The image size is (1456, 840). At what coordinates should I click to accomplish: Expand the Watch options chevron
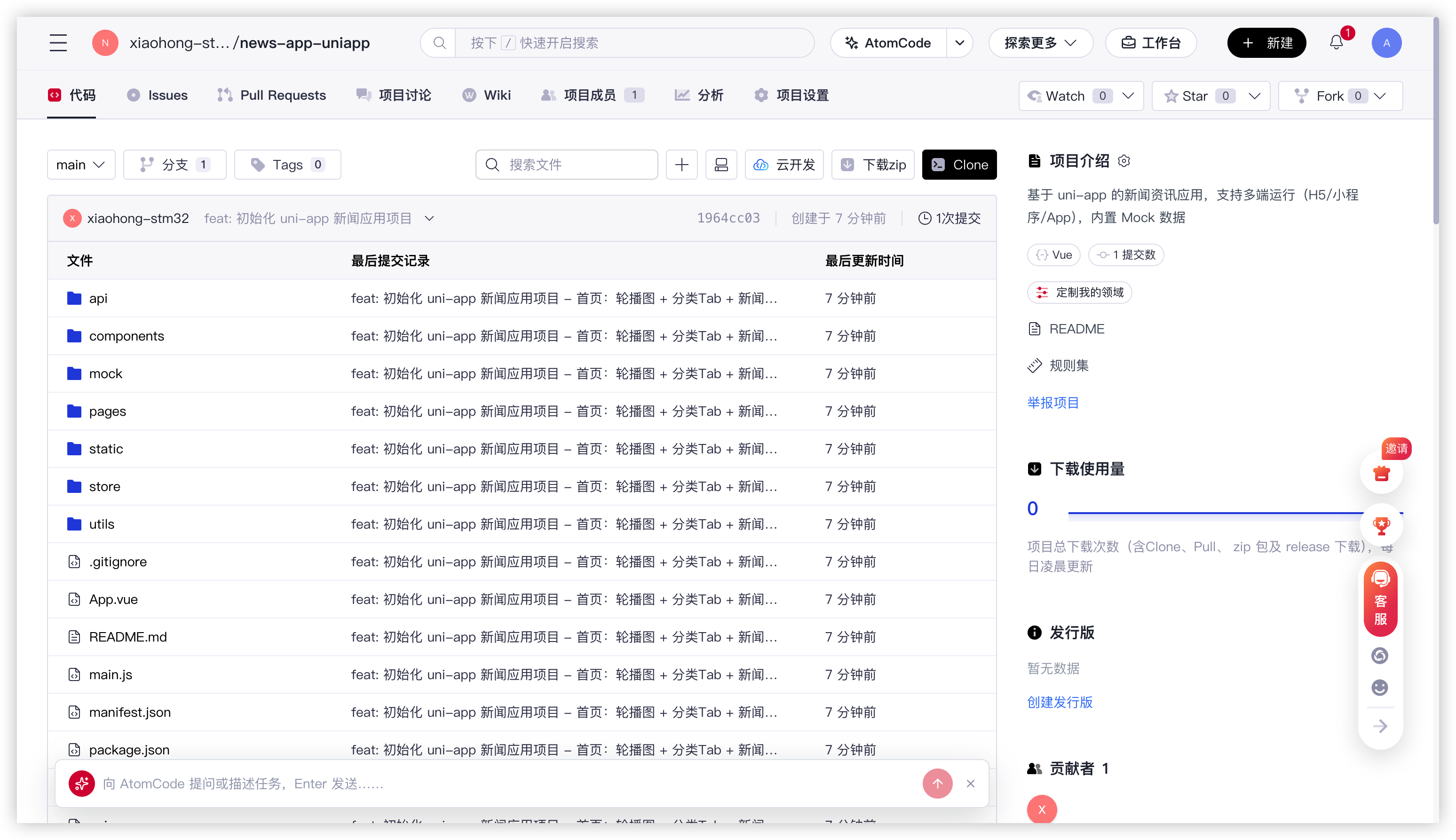click(x=1128, y=96)
